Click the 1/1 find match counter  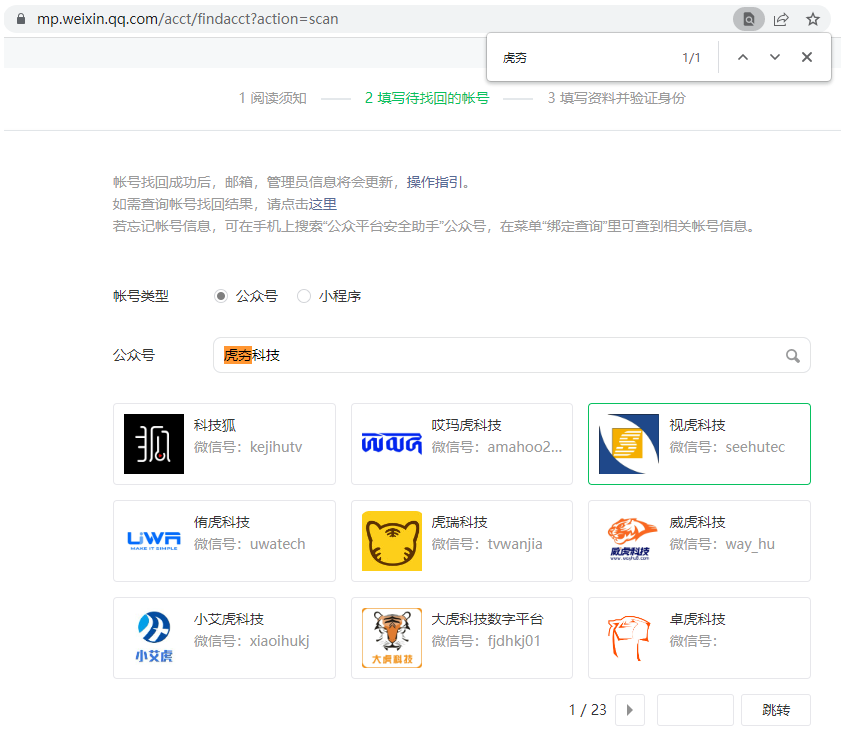[x=691, y=58]
